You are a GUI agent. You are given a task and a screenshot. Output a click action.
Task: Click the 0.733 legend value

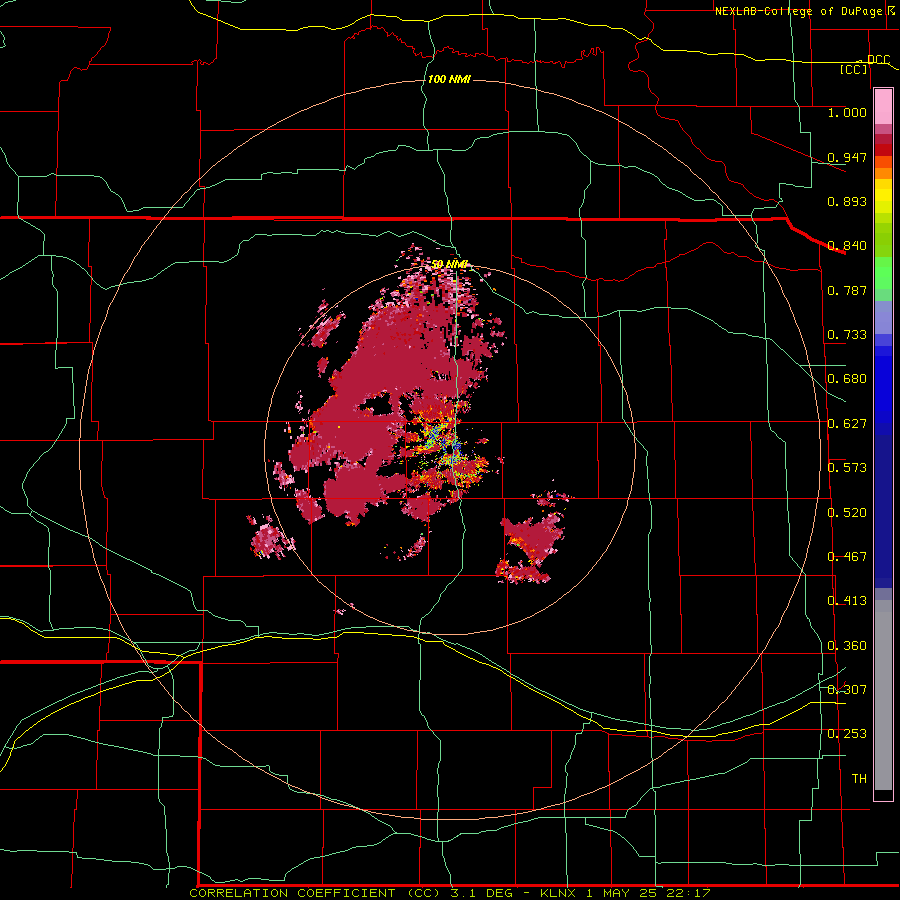tap(847, 335)
